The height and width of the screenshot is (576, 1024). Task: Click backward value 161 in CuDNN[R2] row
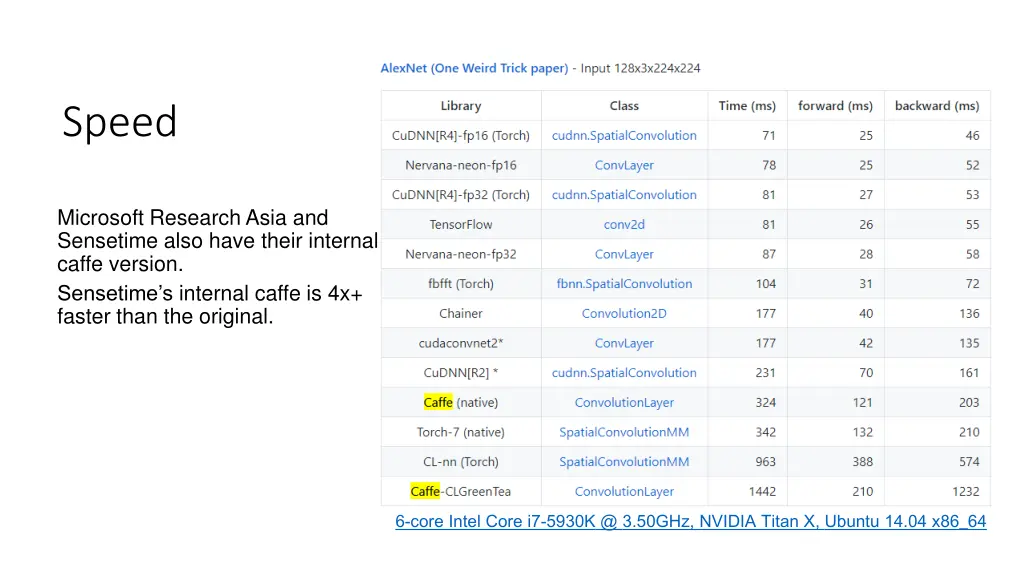(969, 373)
